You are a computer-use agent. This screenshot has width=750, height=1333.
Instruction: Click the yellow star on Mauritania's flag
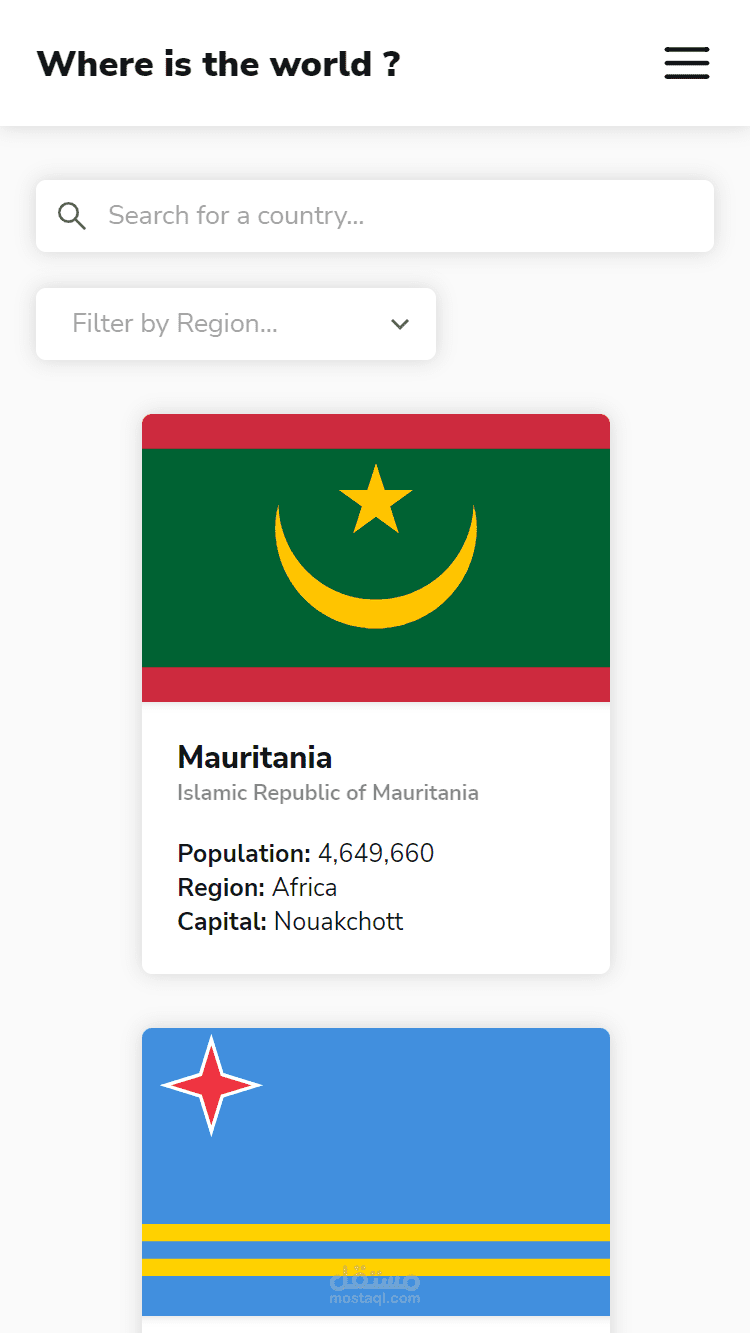point(376,500)
